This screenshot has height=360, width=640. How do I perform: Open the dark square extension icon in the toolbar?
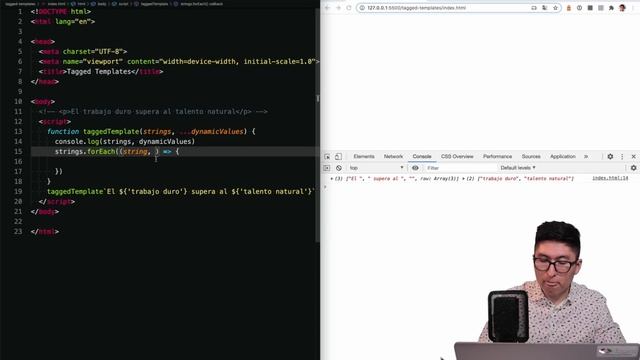pyautogui.click(x=590, y=8)
